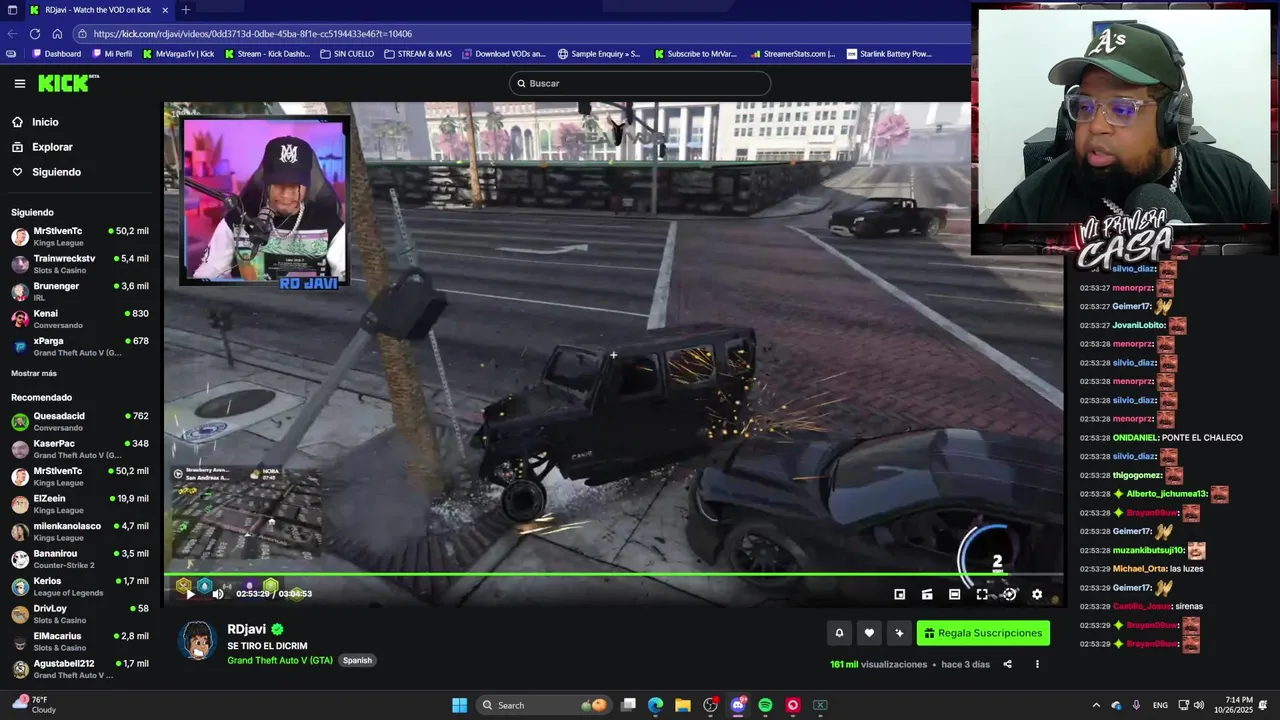The width and height of the screenshot is (1280, 720).
Task: Open the weather widget showing 76°F
Action: (x=36, y=704)
